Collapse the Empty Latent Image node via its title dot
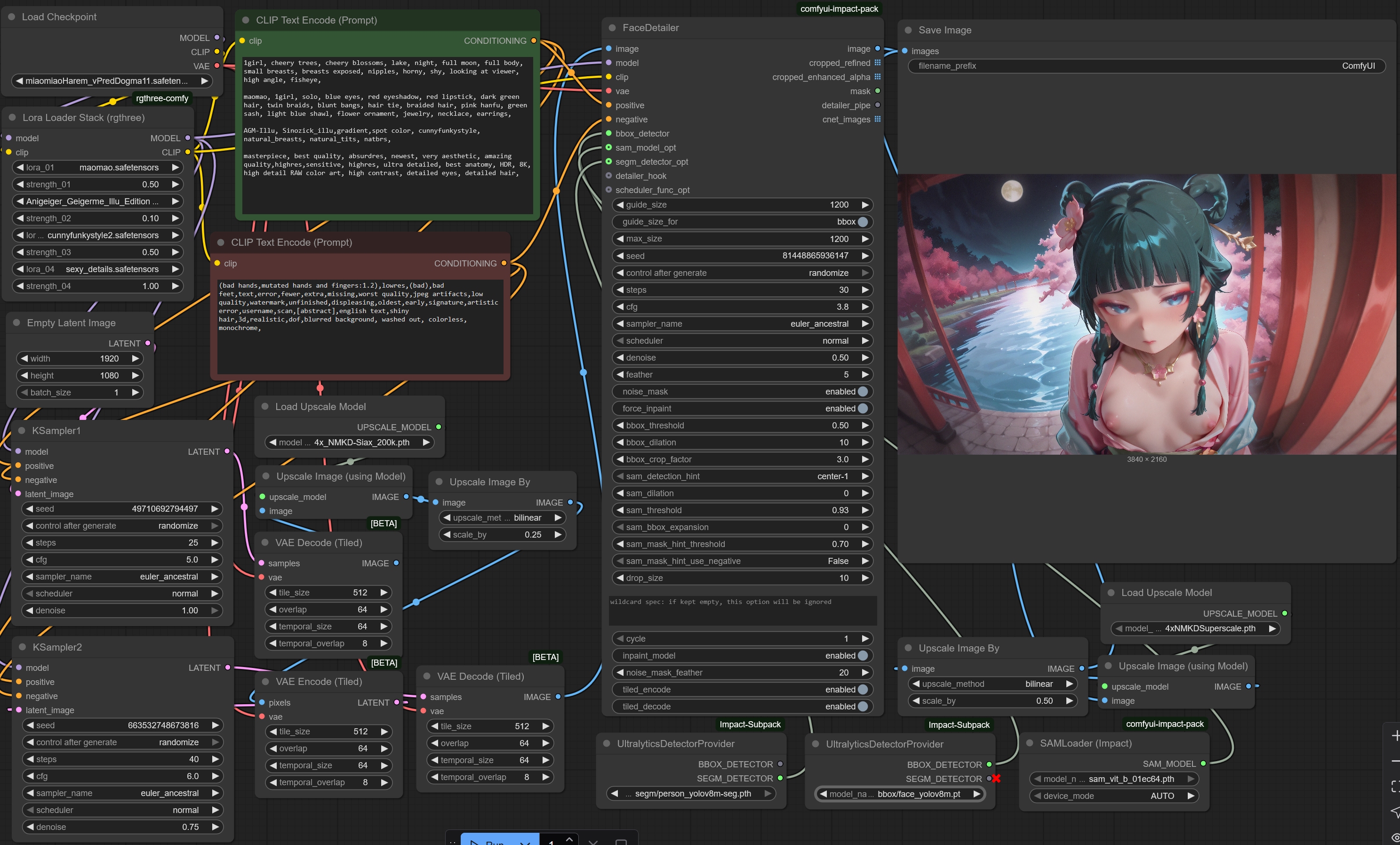The width and height of the screenshot is (1400, 845). [x=16, y=323]
